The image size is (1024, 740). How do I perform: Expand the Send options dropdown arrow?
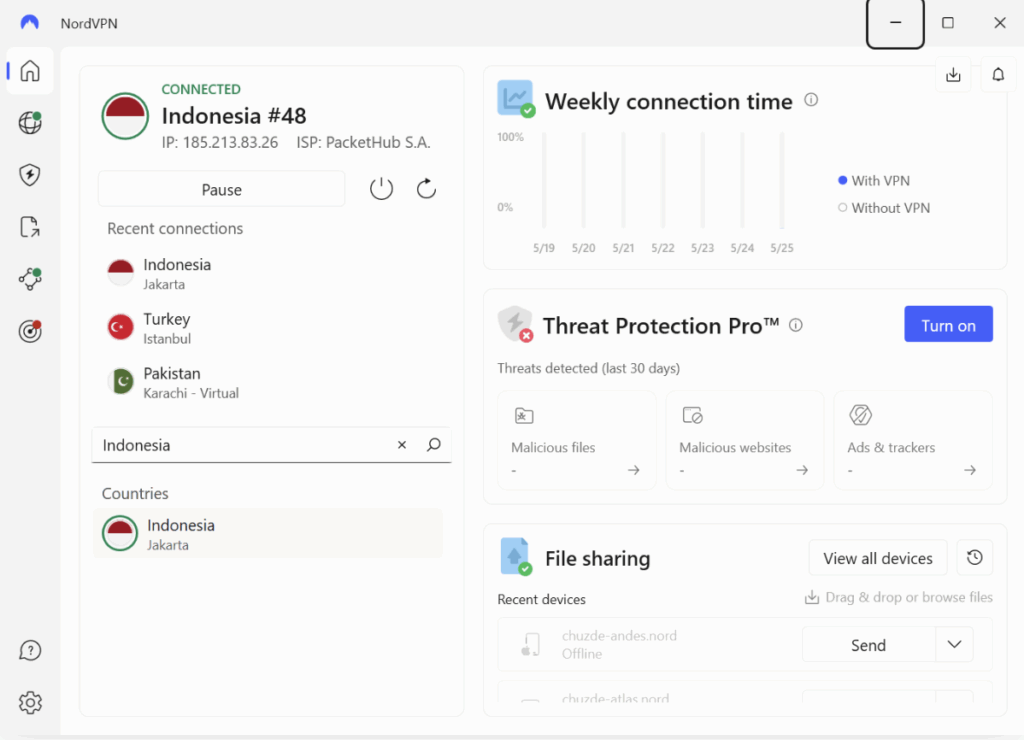(954, 645)
